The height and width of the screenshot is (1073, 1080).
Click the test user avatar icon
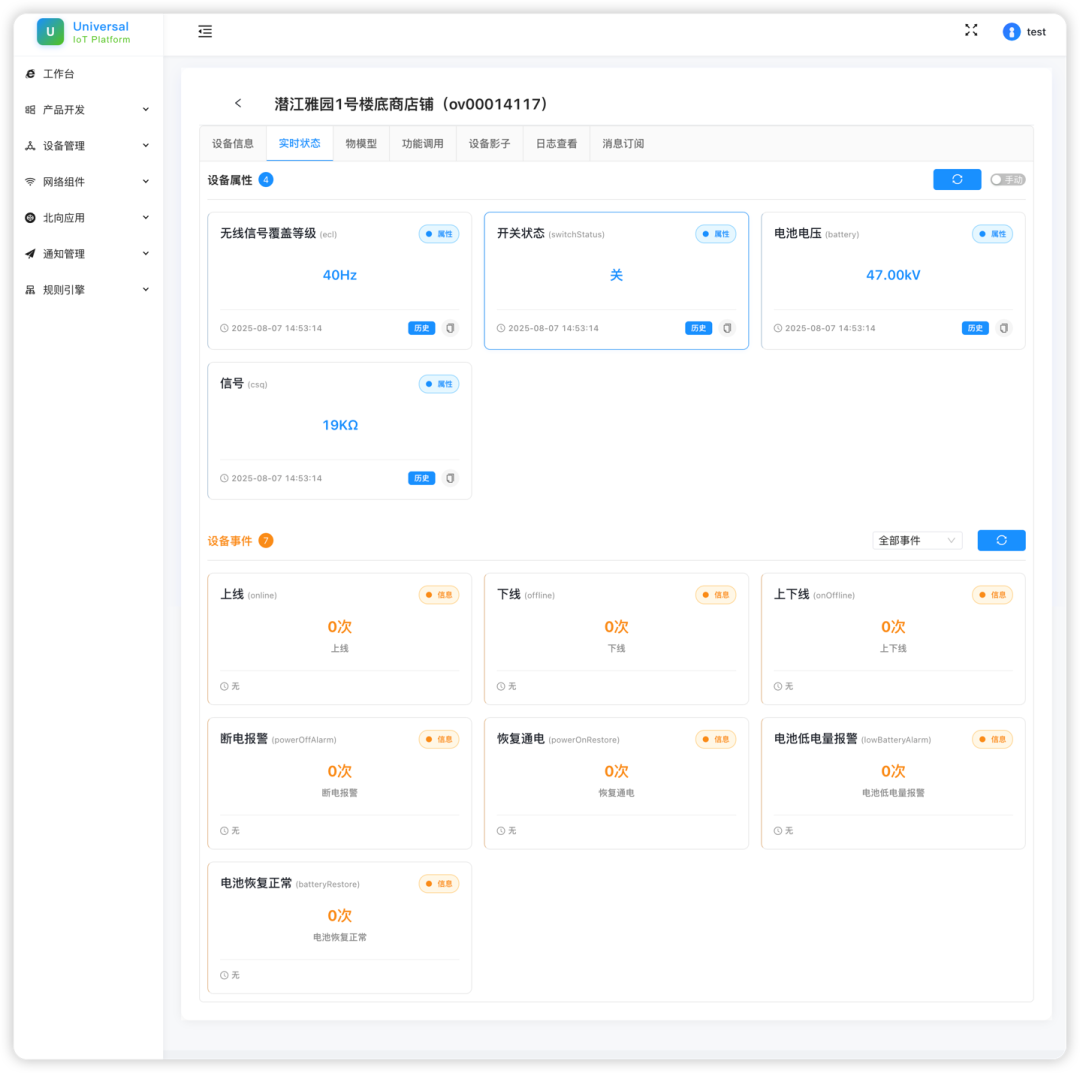click(x=1011, y=32)
